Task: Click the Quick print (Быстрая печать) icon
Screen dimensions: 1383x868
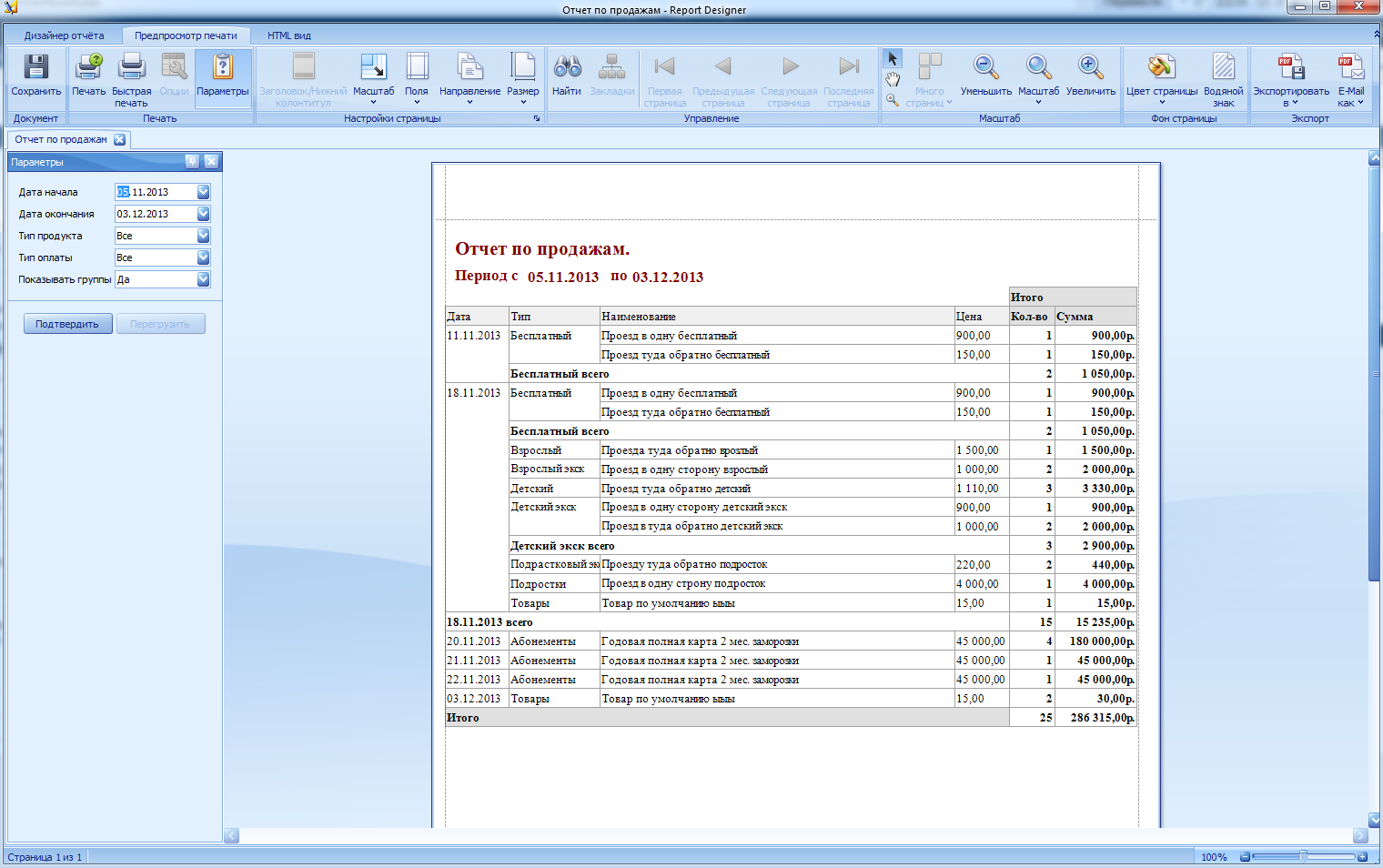Action: point(132,68)
